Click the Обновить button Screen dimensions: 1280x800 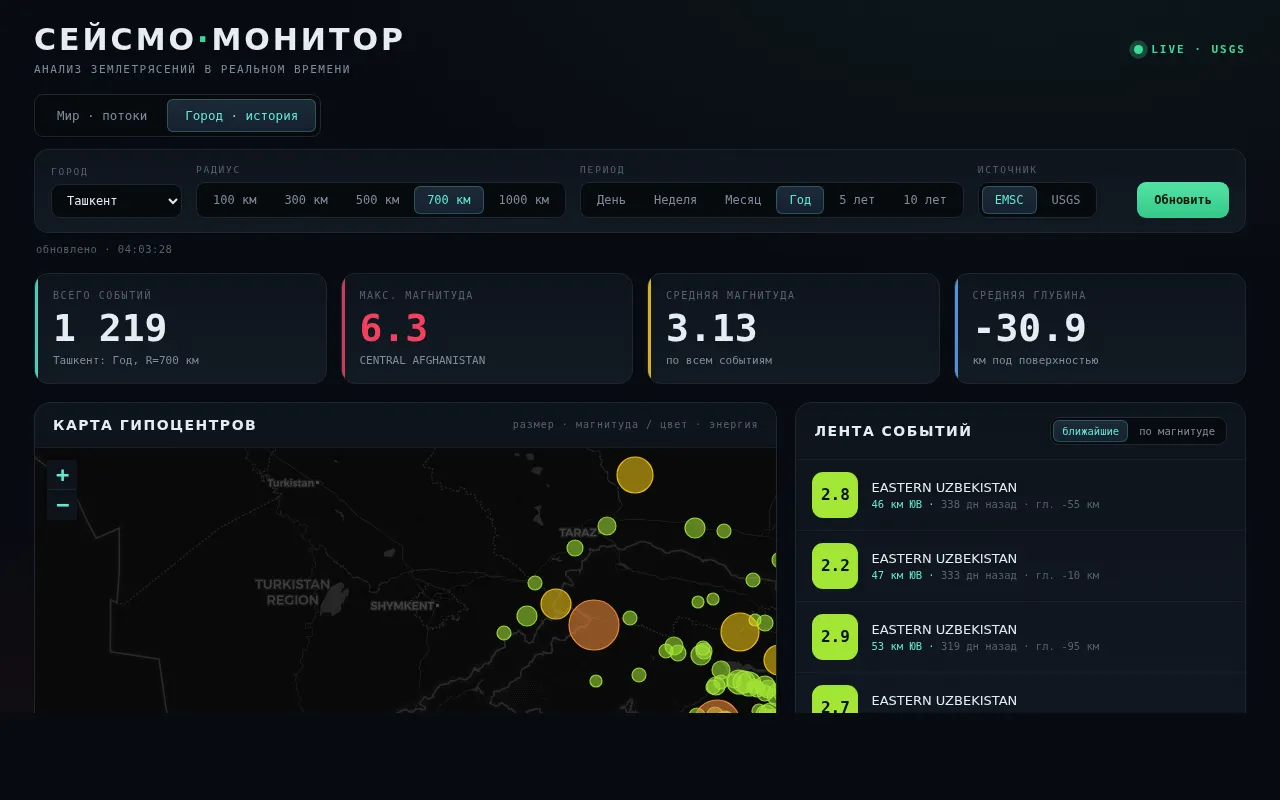tap(1183, 200)
